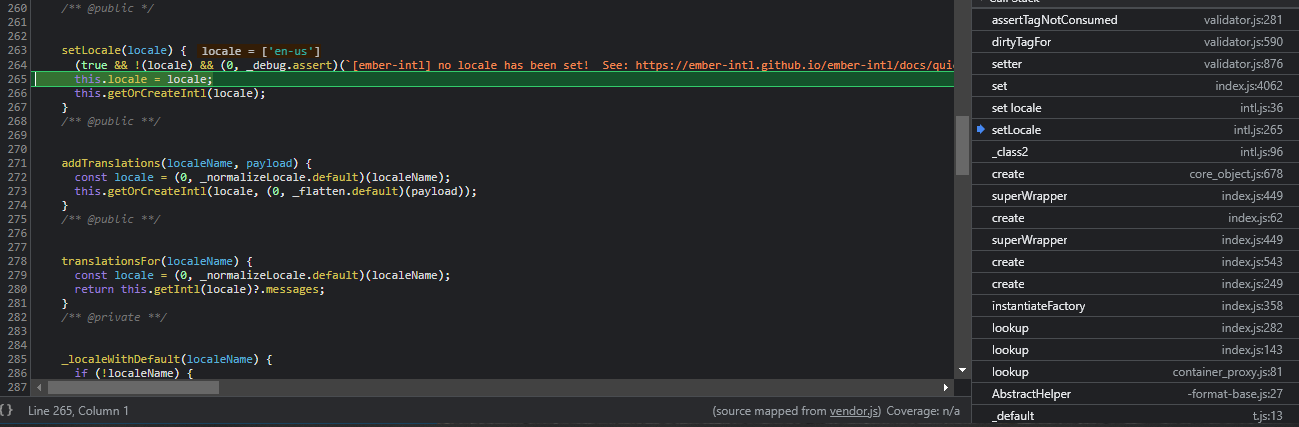Select the AbstractHelper call stack frame
This screenshot has height=427, width=1299.
tap(1134, 394)
